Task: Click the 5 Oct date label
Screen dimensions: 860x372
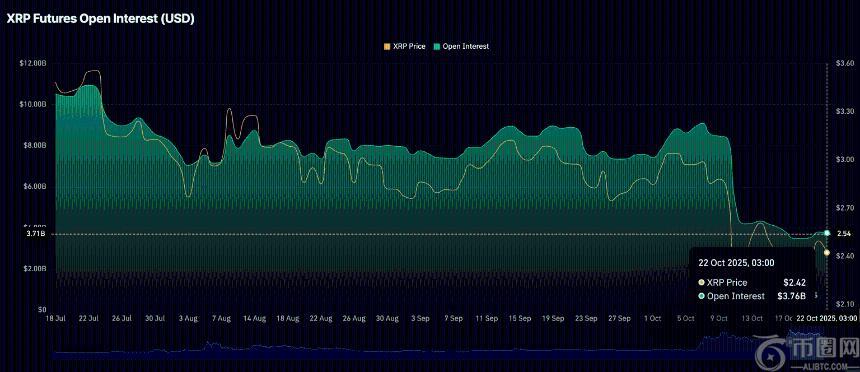Action: (686, 318)
